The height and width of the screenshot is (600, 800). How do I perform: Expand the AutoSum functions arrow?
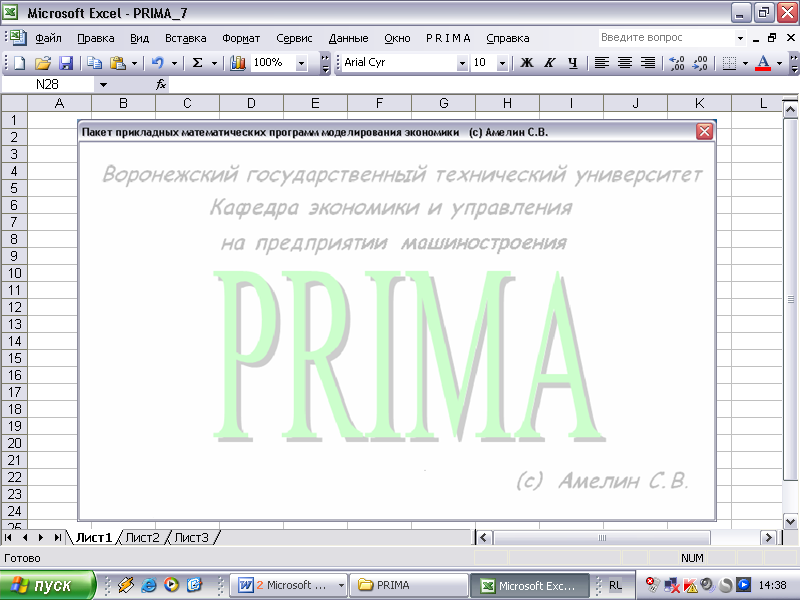214,63
